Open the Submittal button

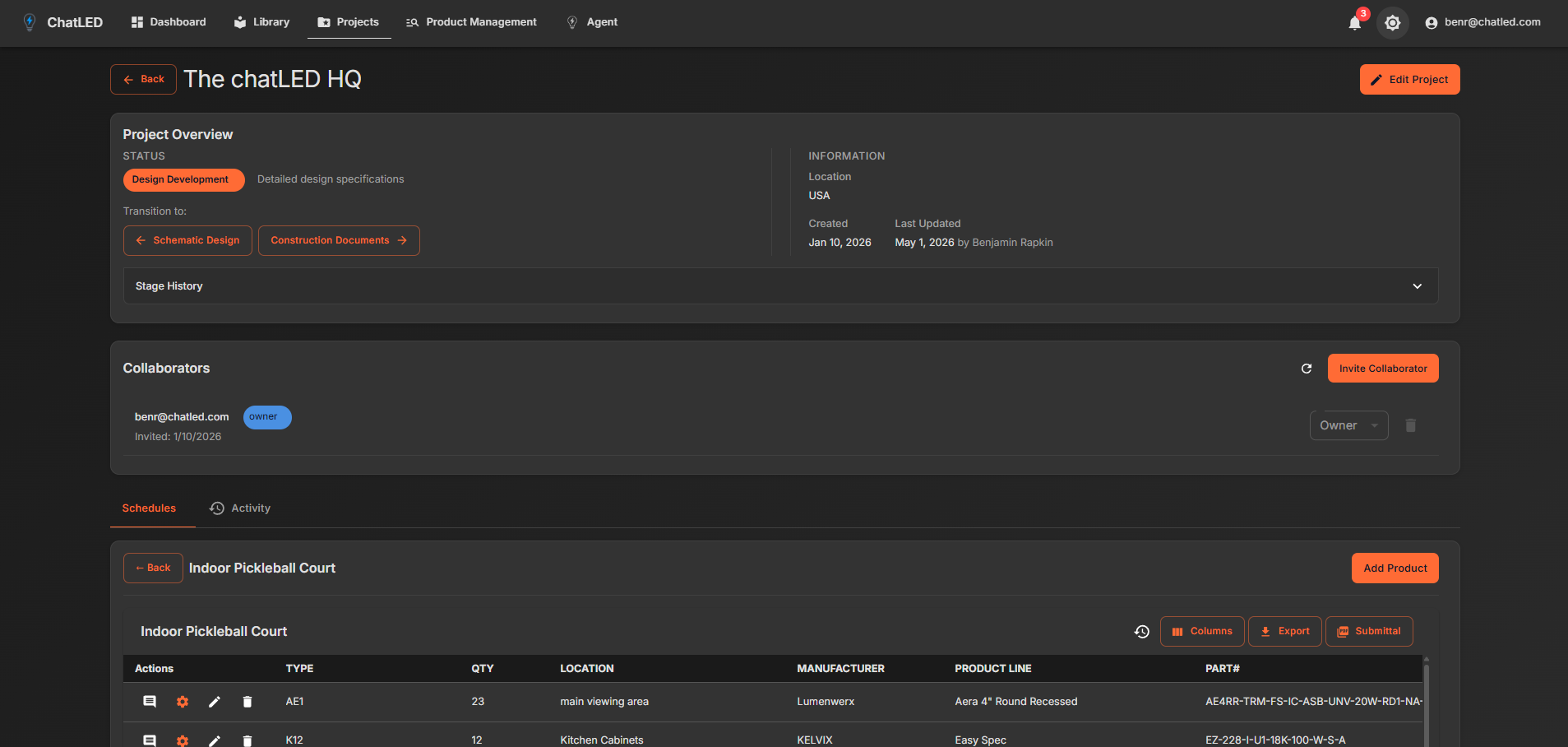[x=1369, y=632]
